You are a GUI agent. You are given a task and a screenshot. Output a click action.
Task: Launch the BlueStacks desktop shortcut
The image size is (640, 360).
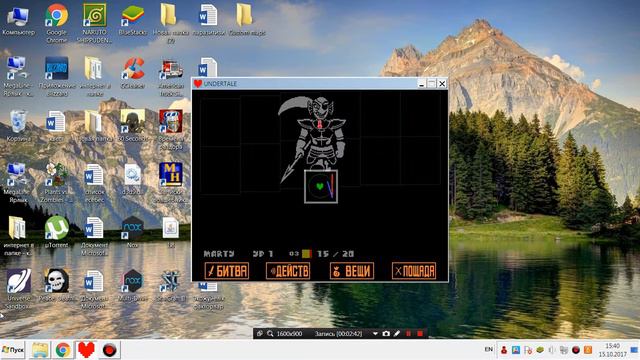point(133,20)
